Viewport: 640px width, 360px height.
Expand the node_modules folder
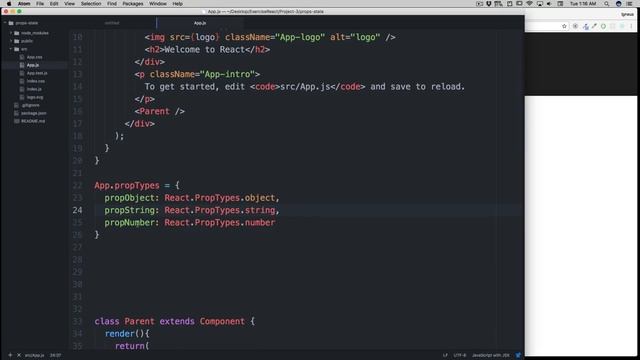pos(11,33)
